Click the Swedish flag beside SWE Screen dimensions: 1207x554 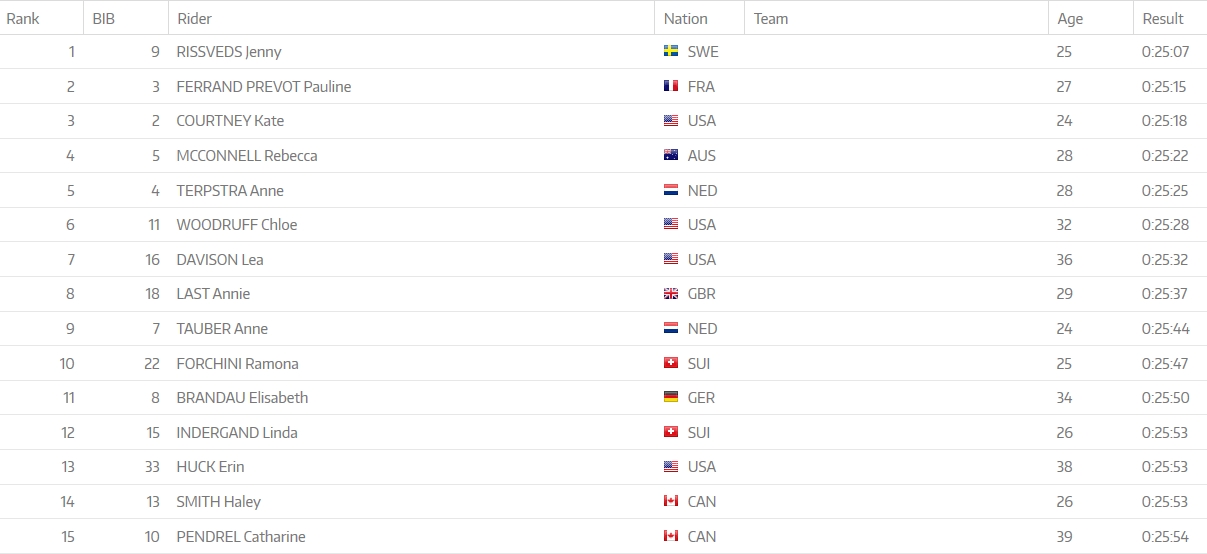click(x=671, y=51)
